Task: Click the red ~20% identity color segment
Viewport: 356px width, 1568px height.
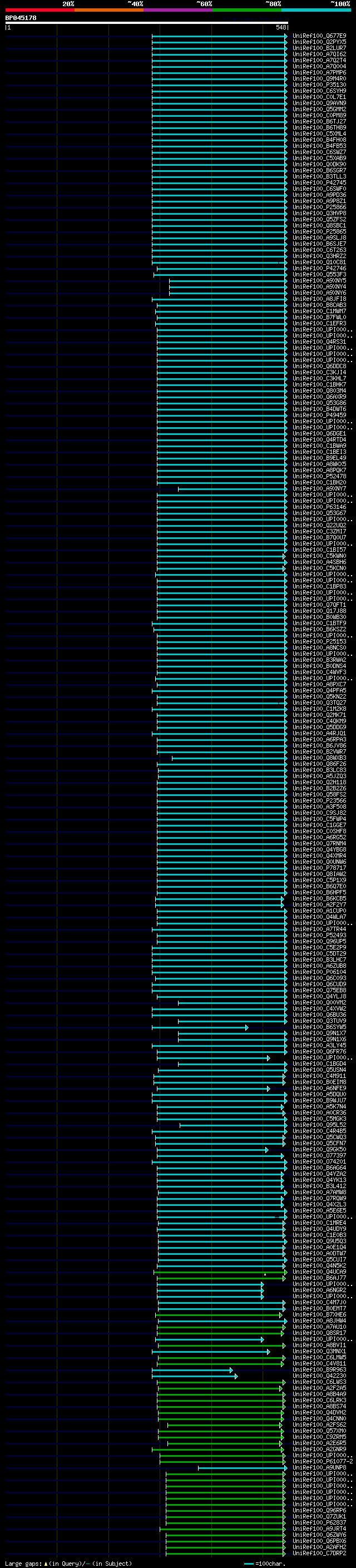Action: pyautogui.click(x=39, y=10)
